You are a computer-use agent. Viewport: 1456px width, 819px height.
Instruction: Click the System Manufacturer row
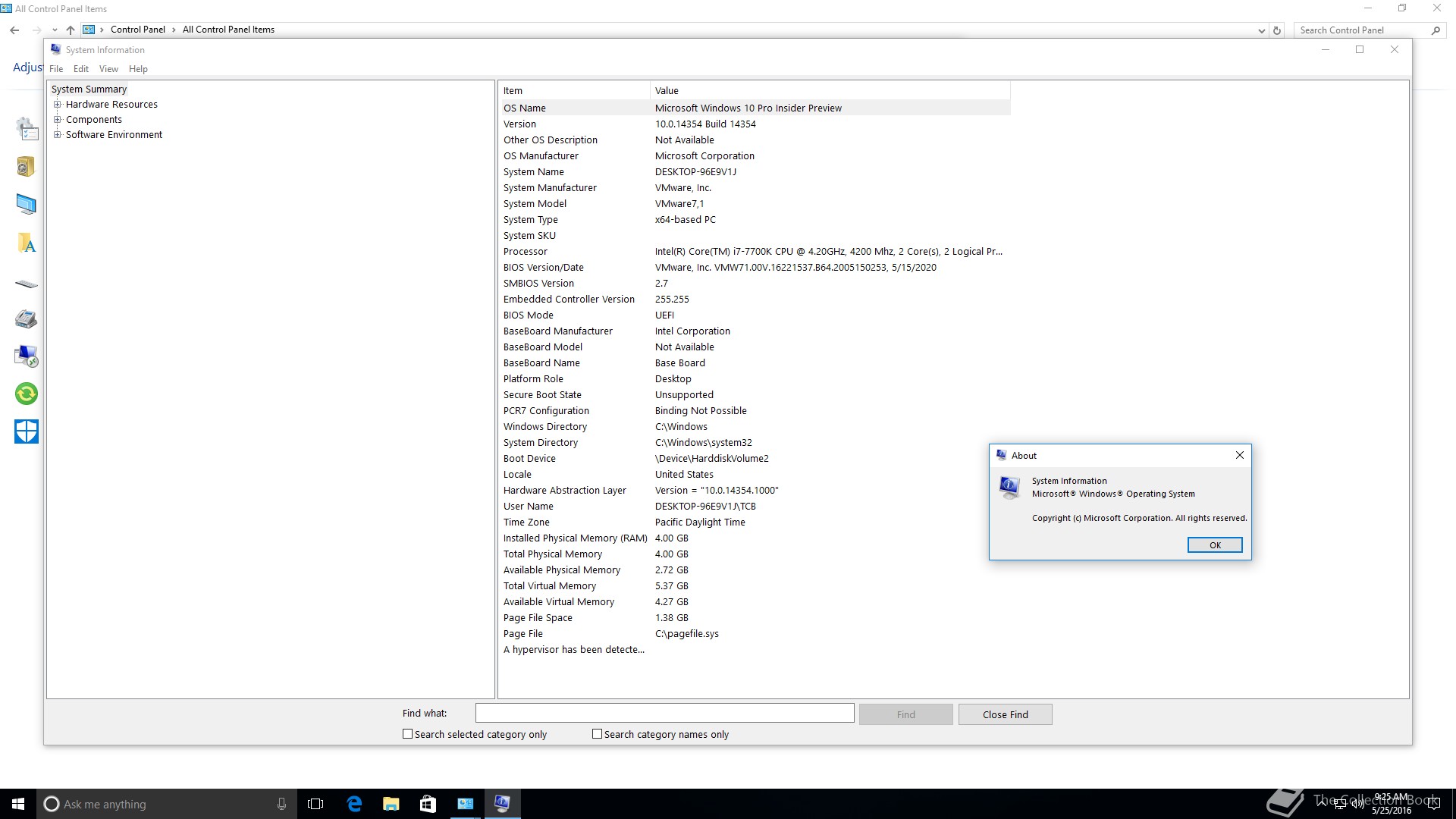coord(755,188)
